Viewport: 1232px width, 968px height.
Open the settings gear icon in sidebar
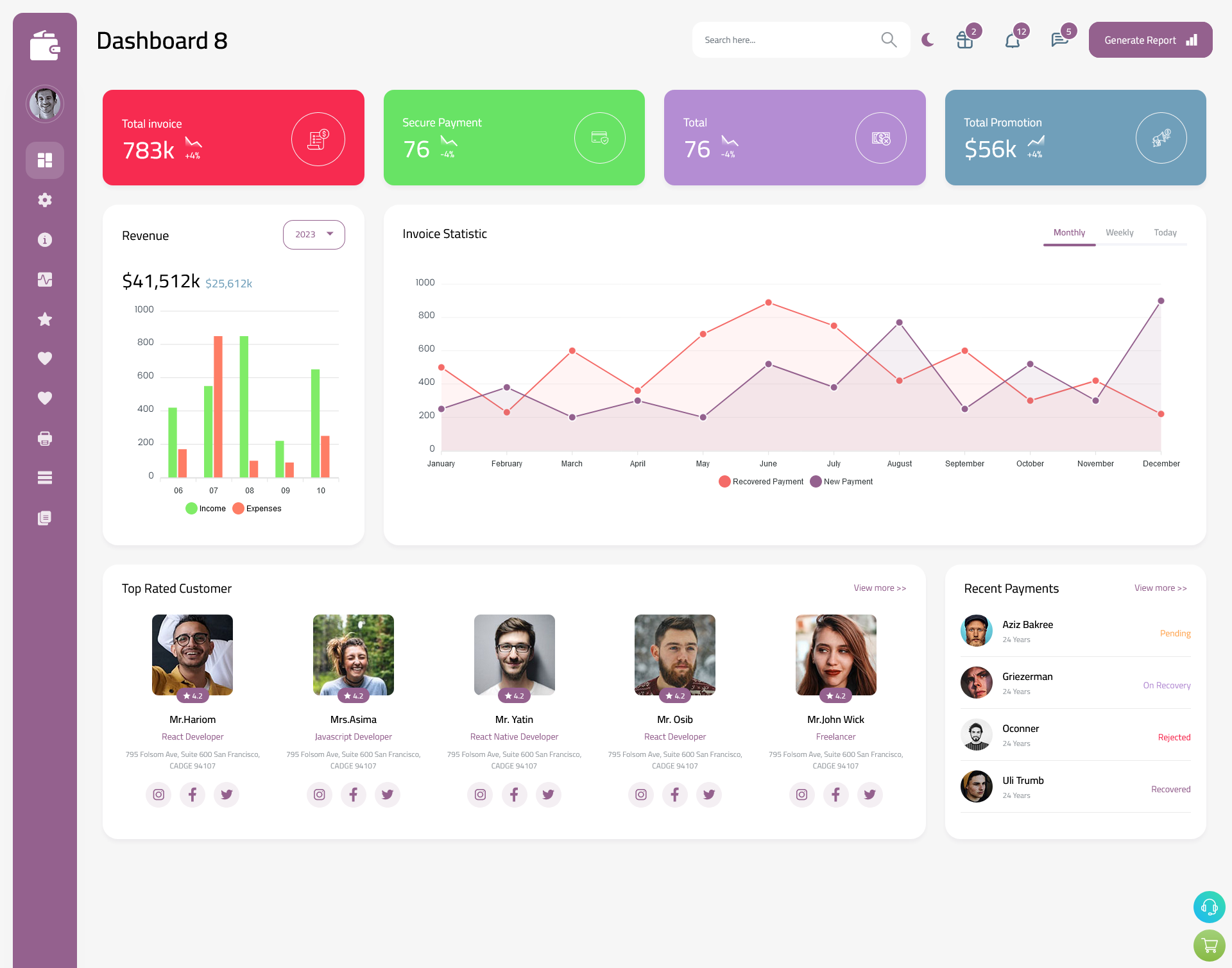pos(44,199)
